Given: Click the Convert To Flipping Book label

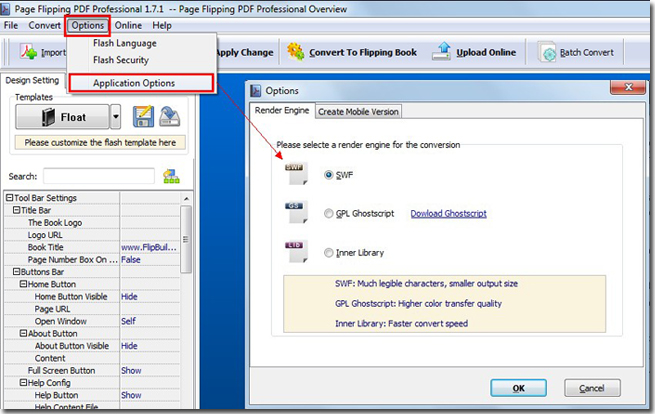Looking at the screenshot, I should (363, 53).
